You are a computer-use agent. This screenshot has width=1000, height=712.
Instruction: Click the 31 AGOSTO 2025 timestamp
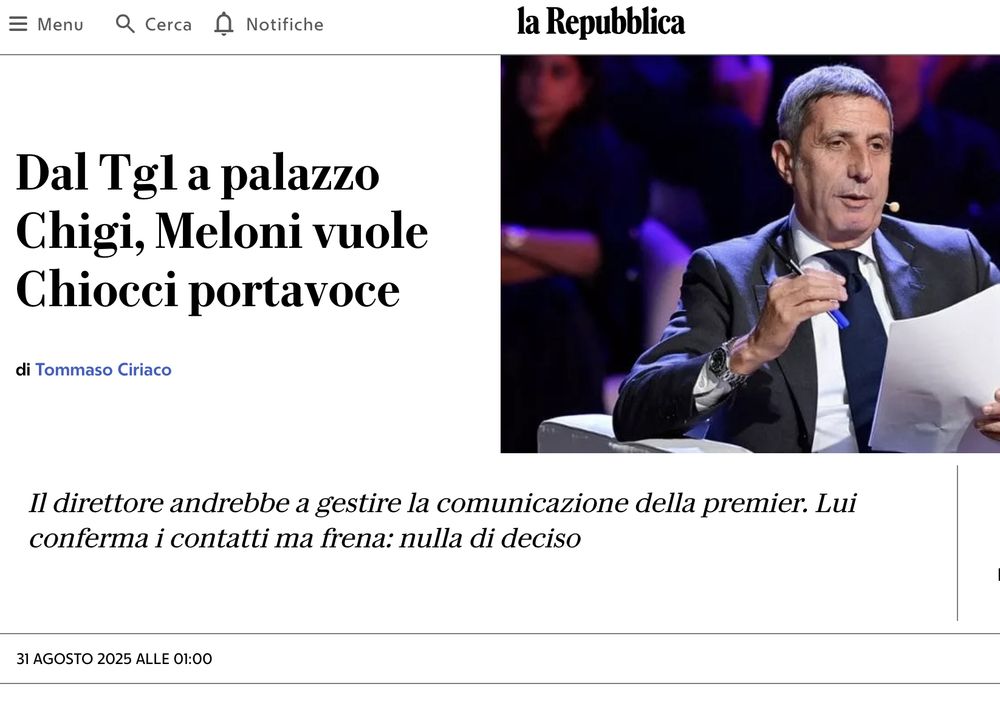(114, 658)
